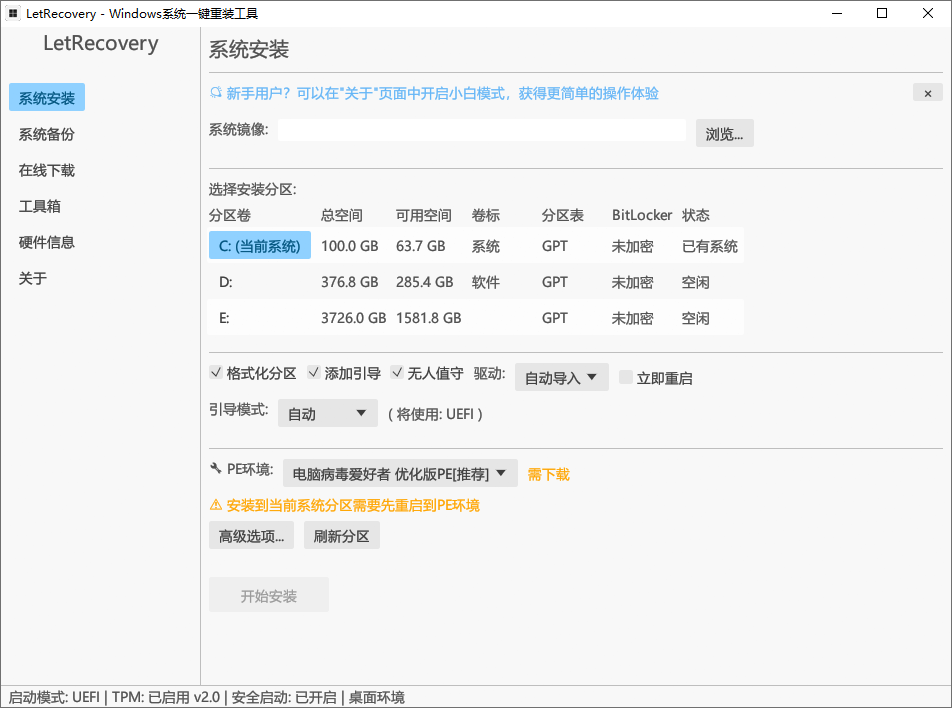Click the refresh icon on the beginner tip banner

214,92
